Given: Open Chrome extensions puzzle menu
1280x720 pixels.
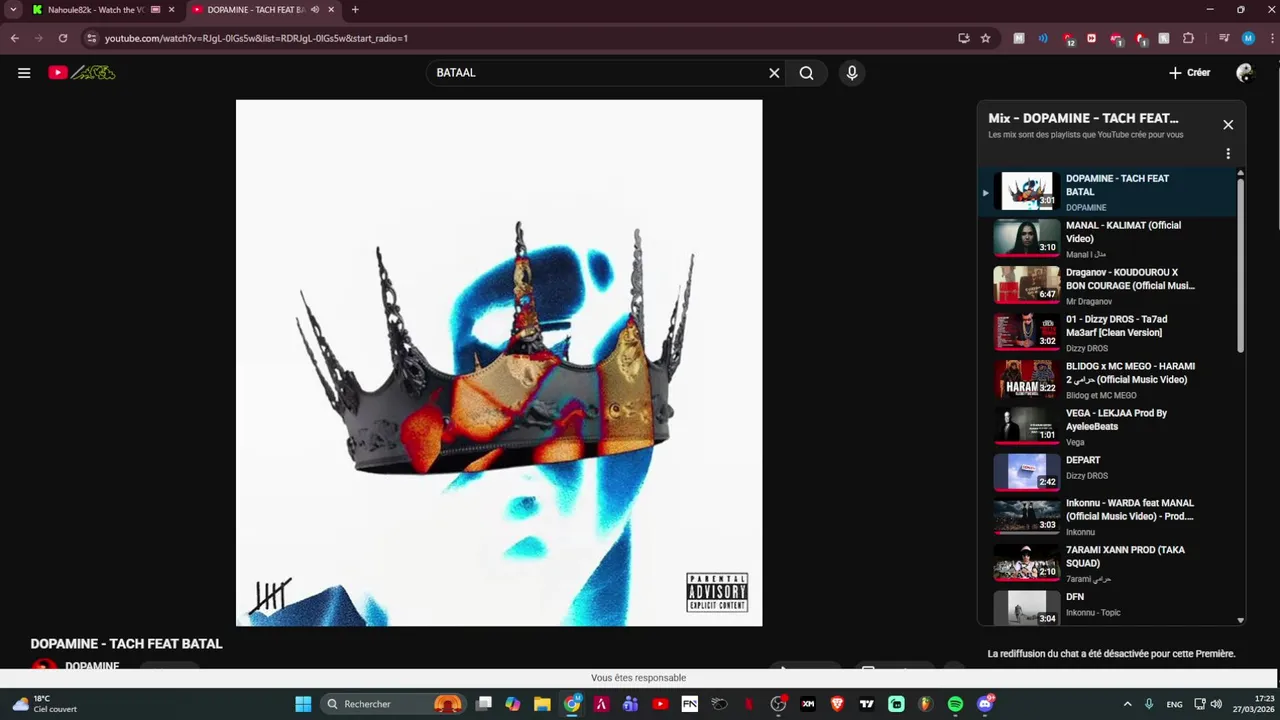Looking at the screenshot, I should click(x=1188, y=38).
